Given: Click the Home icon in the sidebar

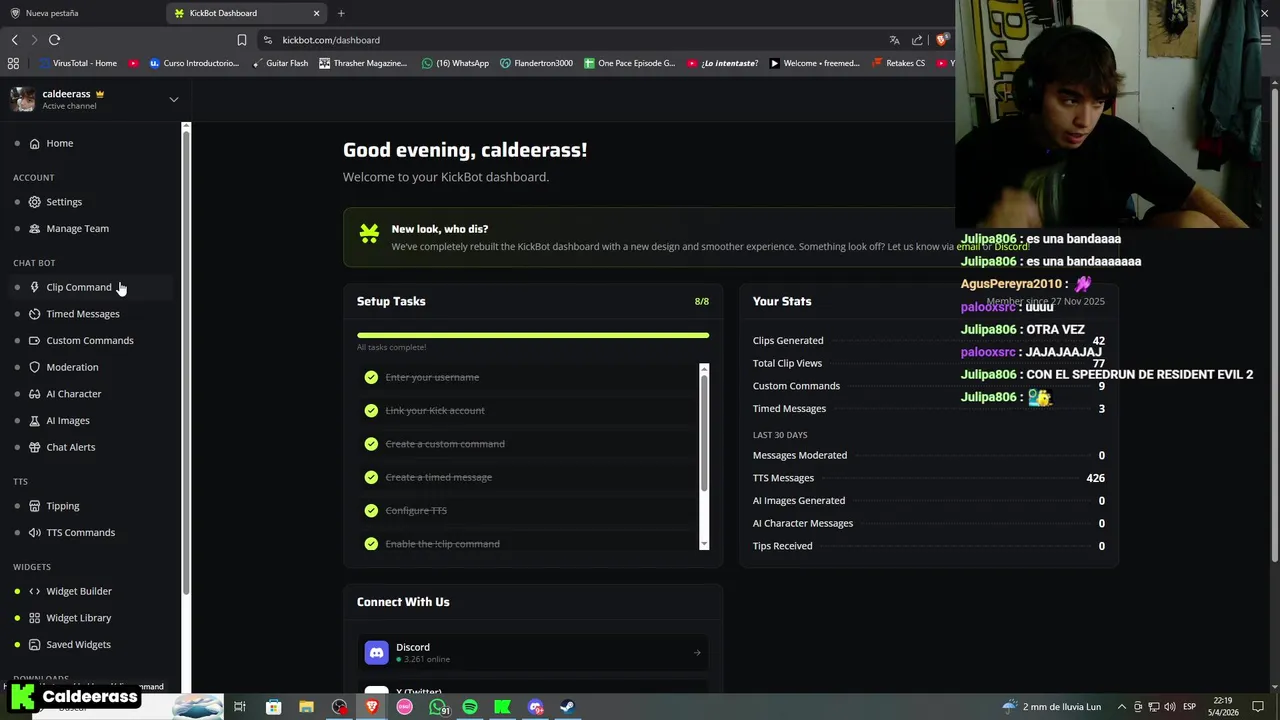Looking at the screenshot, I should pyautogui.click(x=34, y=143).
